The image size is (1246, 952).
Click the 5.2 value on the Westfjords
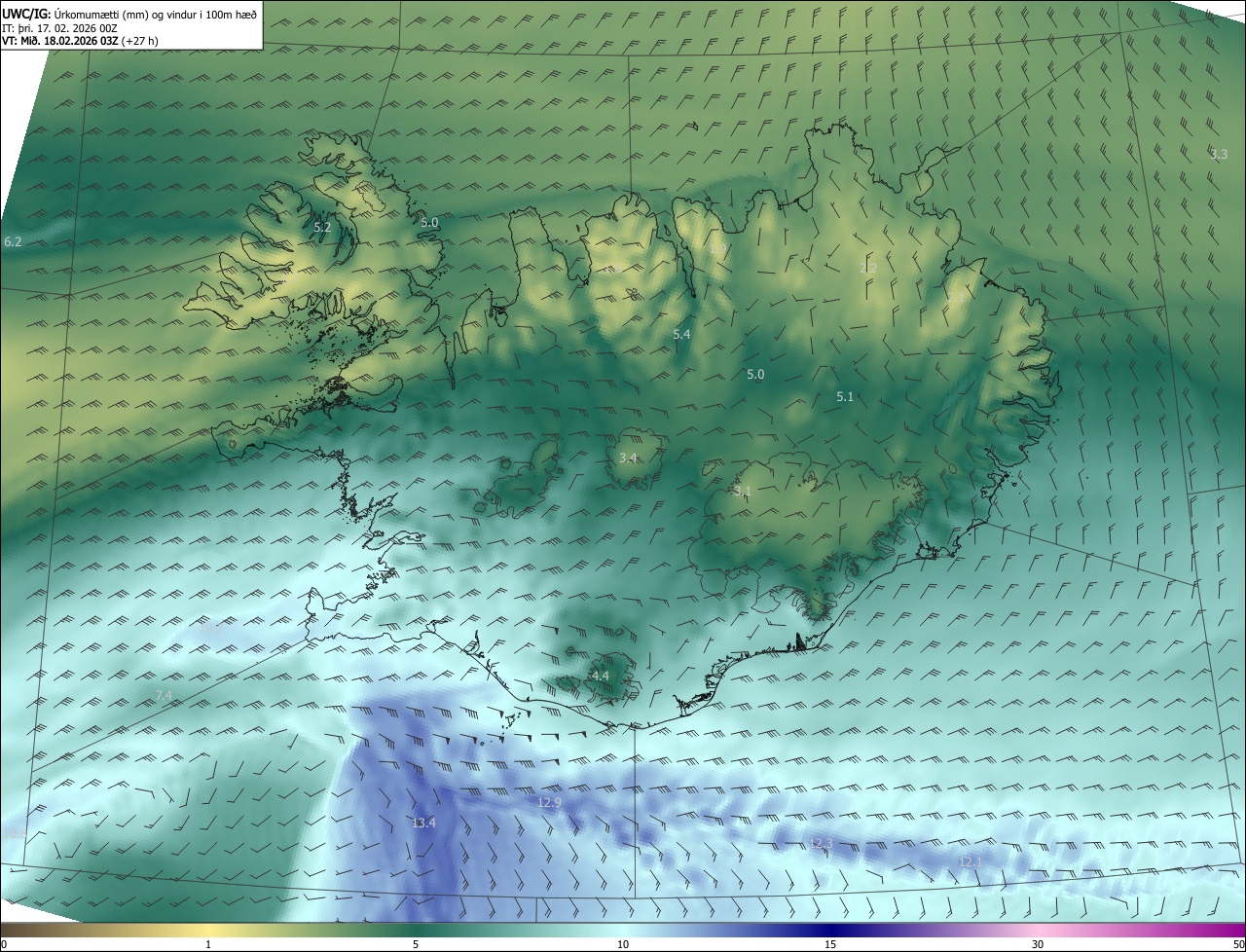coord(322,227)
